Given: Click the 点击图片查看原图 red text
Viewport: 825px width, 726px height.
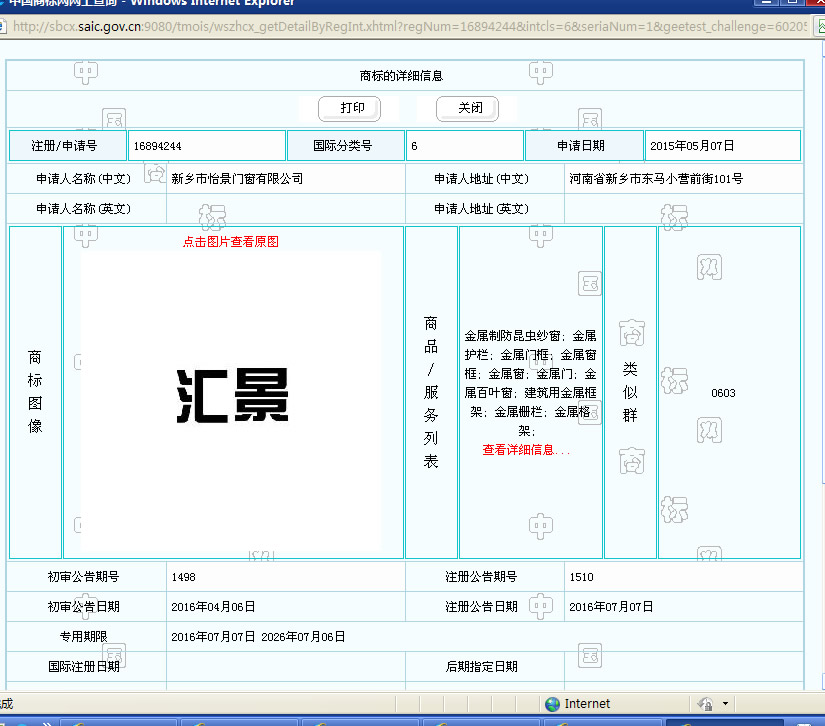Looking at the screenshot, I should coord(230,242).
